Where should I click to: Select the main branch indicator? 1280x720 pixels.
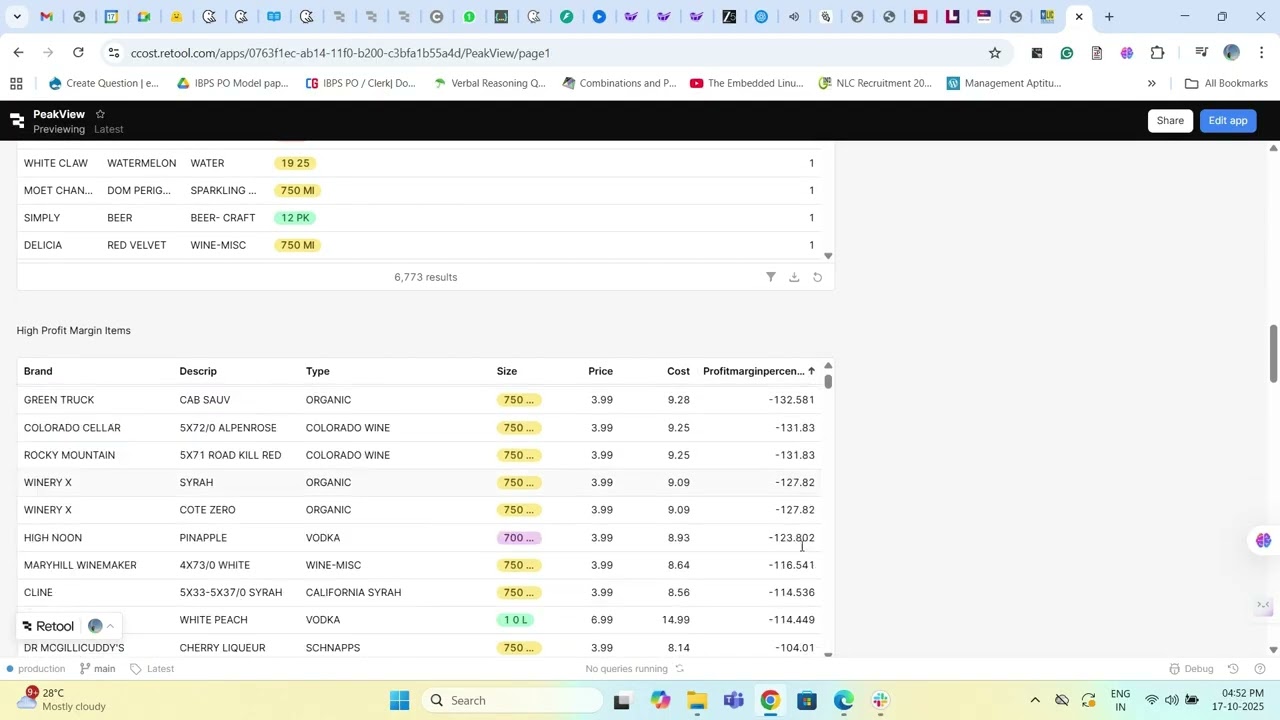tap(97, 669)
